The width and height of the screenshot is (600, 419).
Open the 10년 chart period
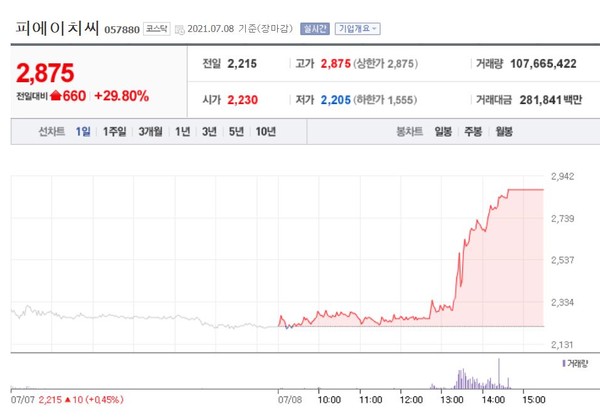pyautogui.click(x=265, y=132)
